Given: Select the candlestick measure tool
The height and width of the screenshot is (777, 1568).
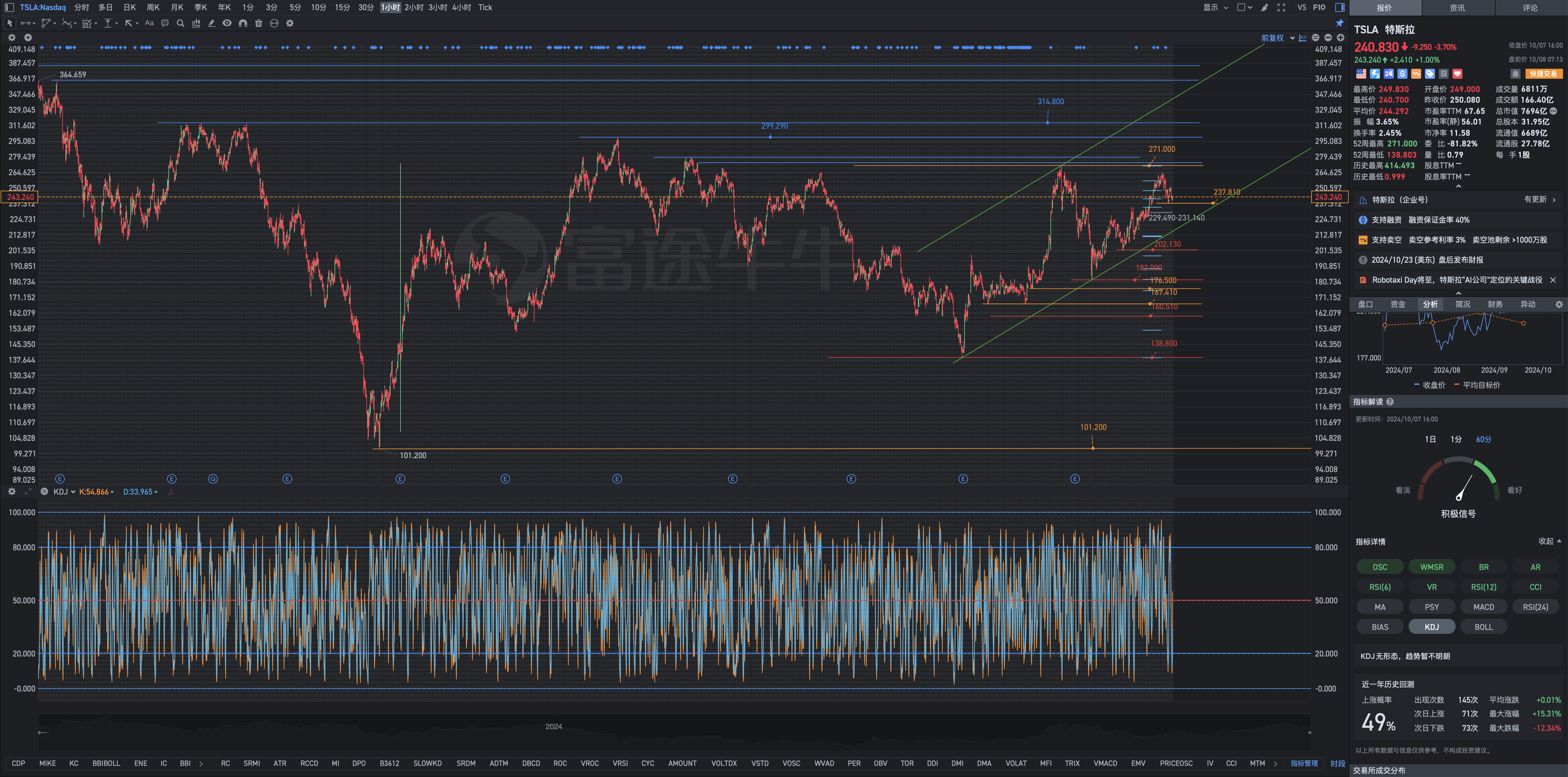Looking at the screenshot, I should [x=196, y=23].
